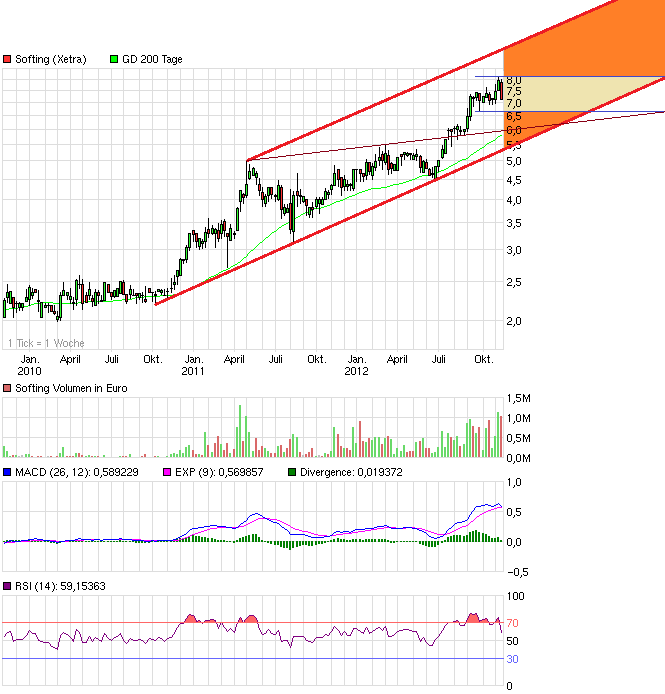
Task: Click the Softing Volumen legend swatch
Action: click(7, 388)
